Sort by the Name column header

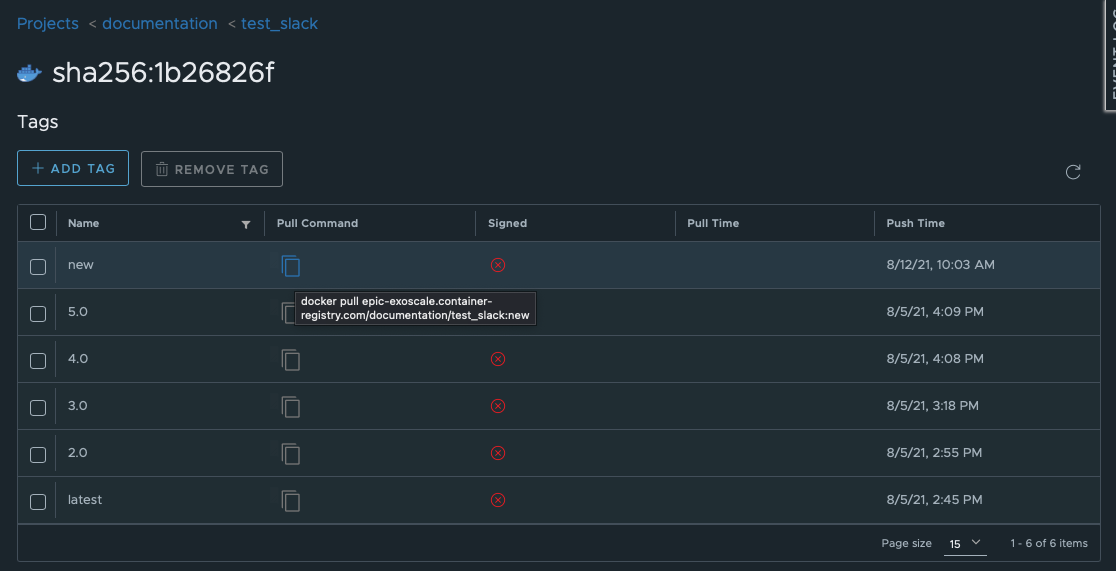83,223
